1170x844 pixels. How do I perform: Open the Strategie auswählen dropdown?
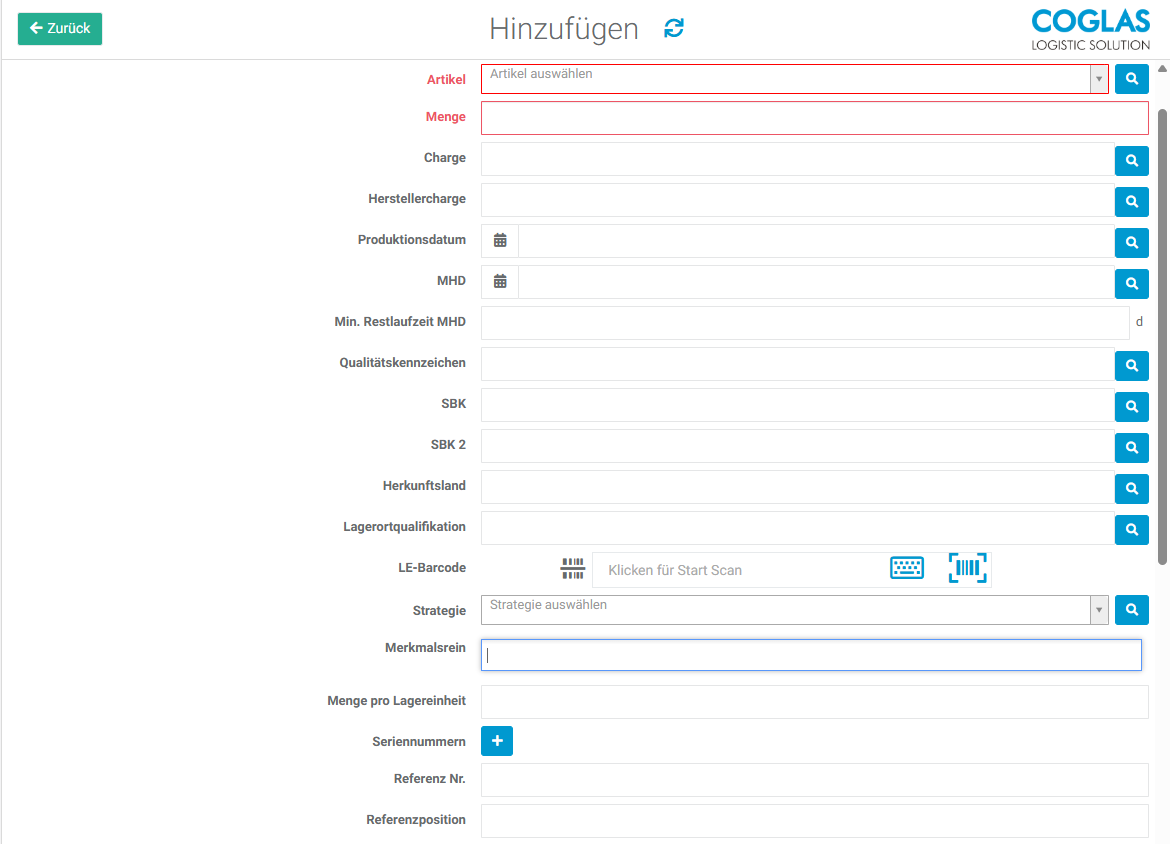(x=1098, y=609)
